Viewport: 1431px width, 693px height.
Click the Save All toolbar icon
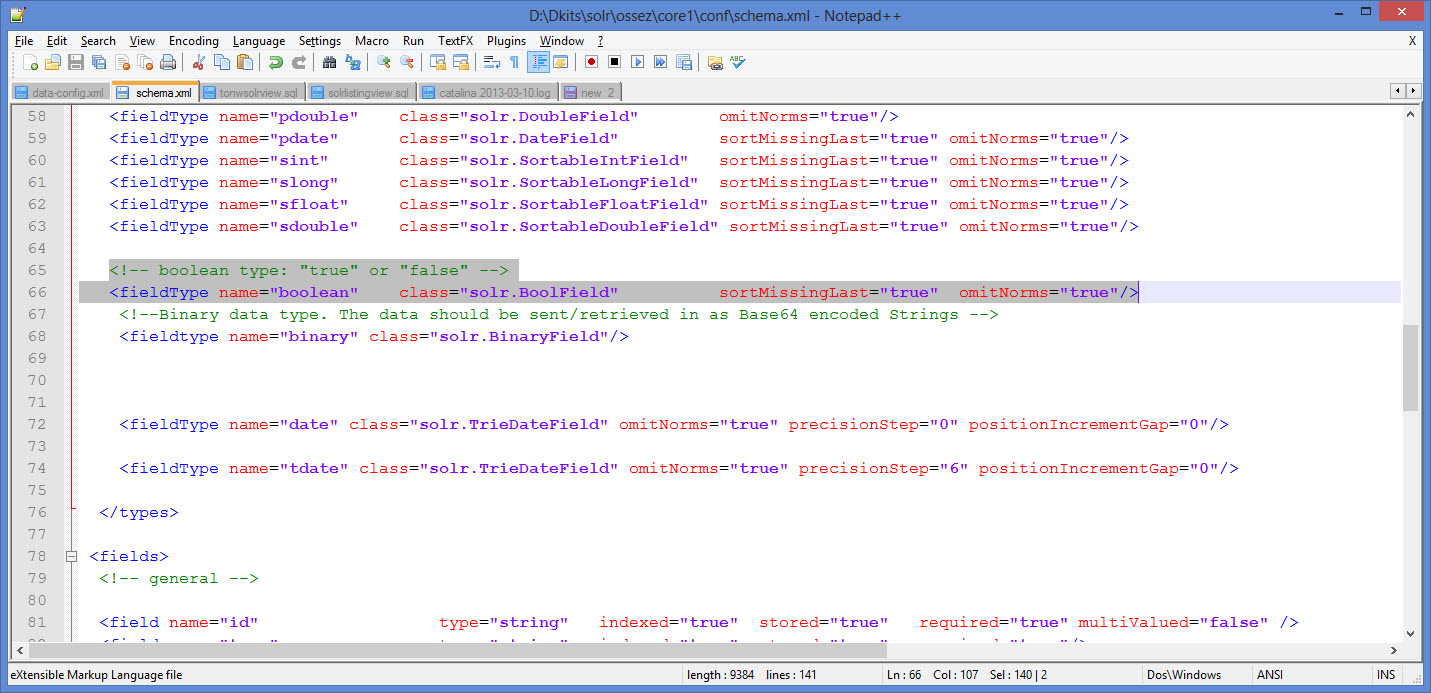(98, 62)
